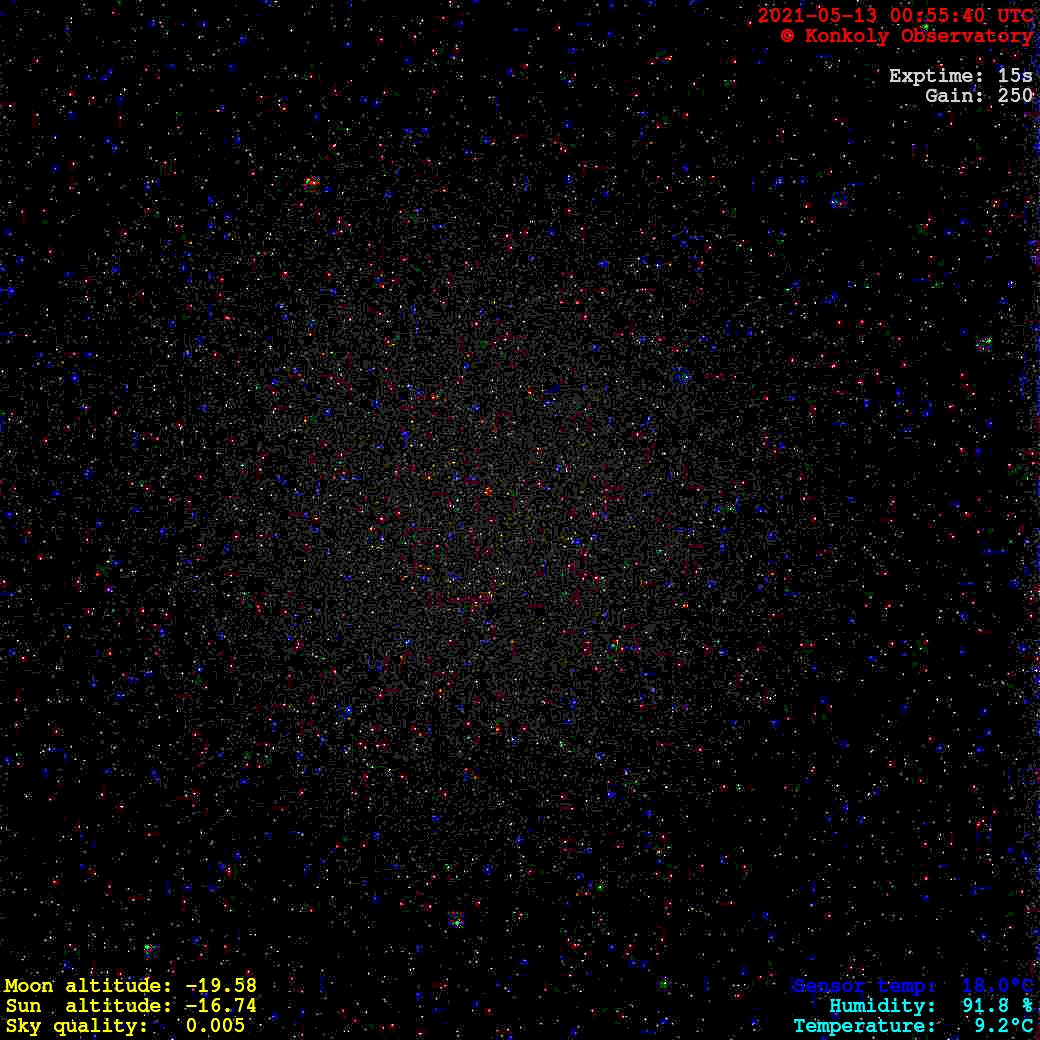Select the Sky quality label

click(77, 1026)
